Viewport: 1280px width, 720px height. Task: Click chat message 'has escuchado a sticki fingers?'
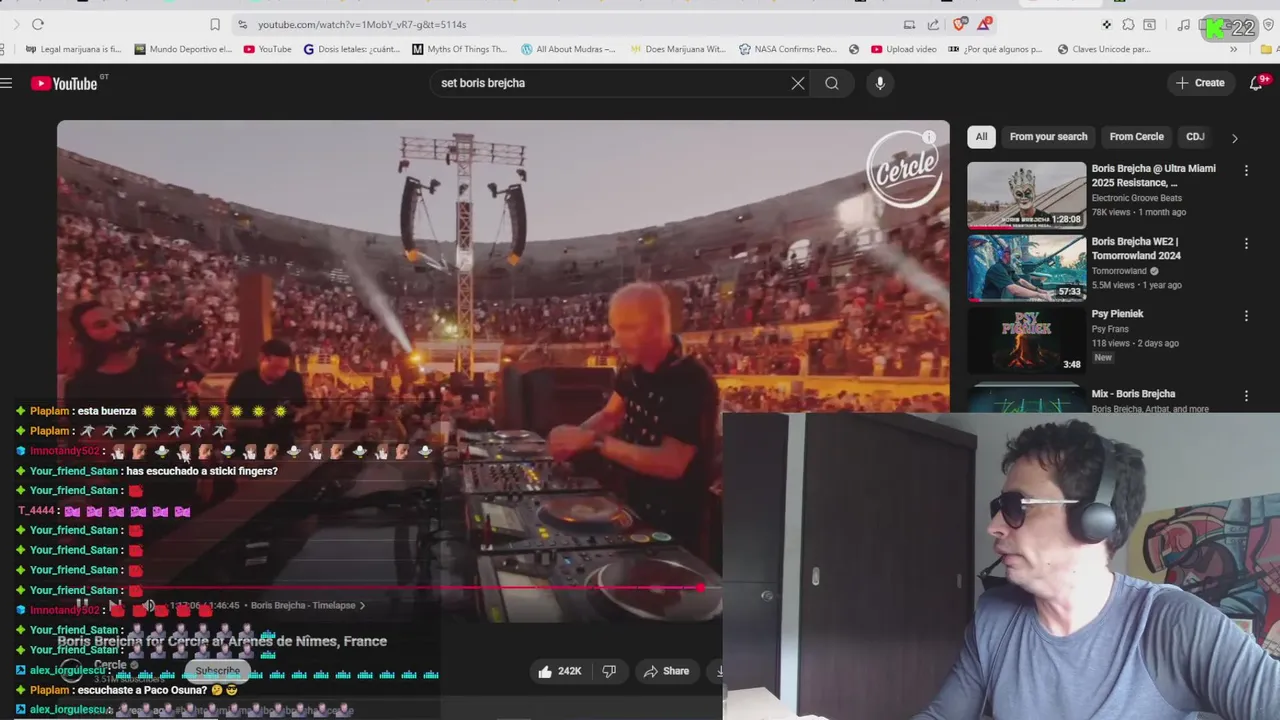(x=202, y=471)
